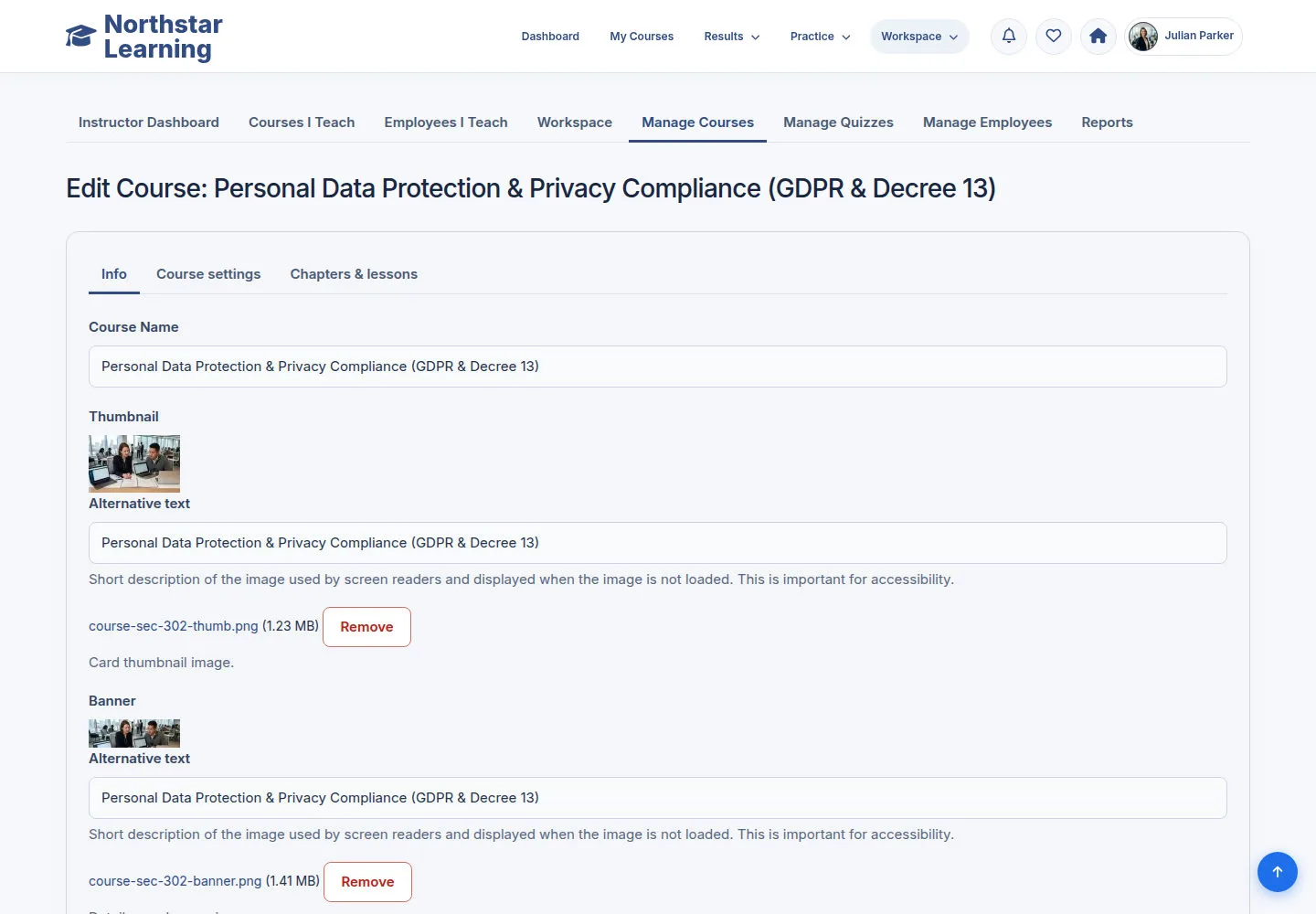Remove the course-sec-302-banner.png banner file
The height and width of the screenshot is (914, 1316).
367,882
